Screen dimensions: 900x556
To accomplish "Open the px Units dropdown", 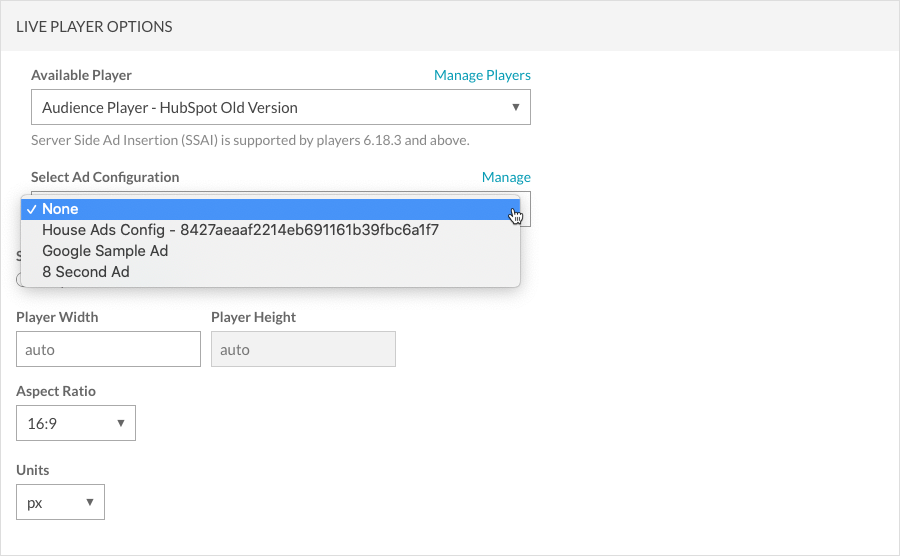I will (x=60, y=502).
